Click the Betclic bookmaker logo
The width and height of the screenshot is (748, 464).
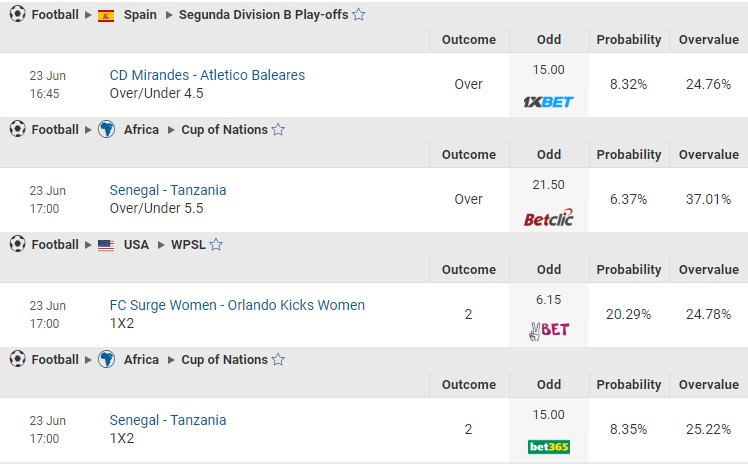pos(548,218)
